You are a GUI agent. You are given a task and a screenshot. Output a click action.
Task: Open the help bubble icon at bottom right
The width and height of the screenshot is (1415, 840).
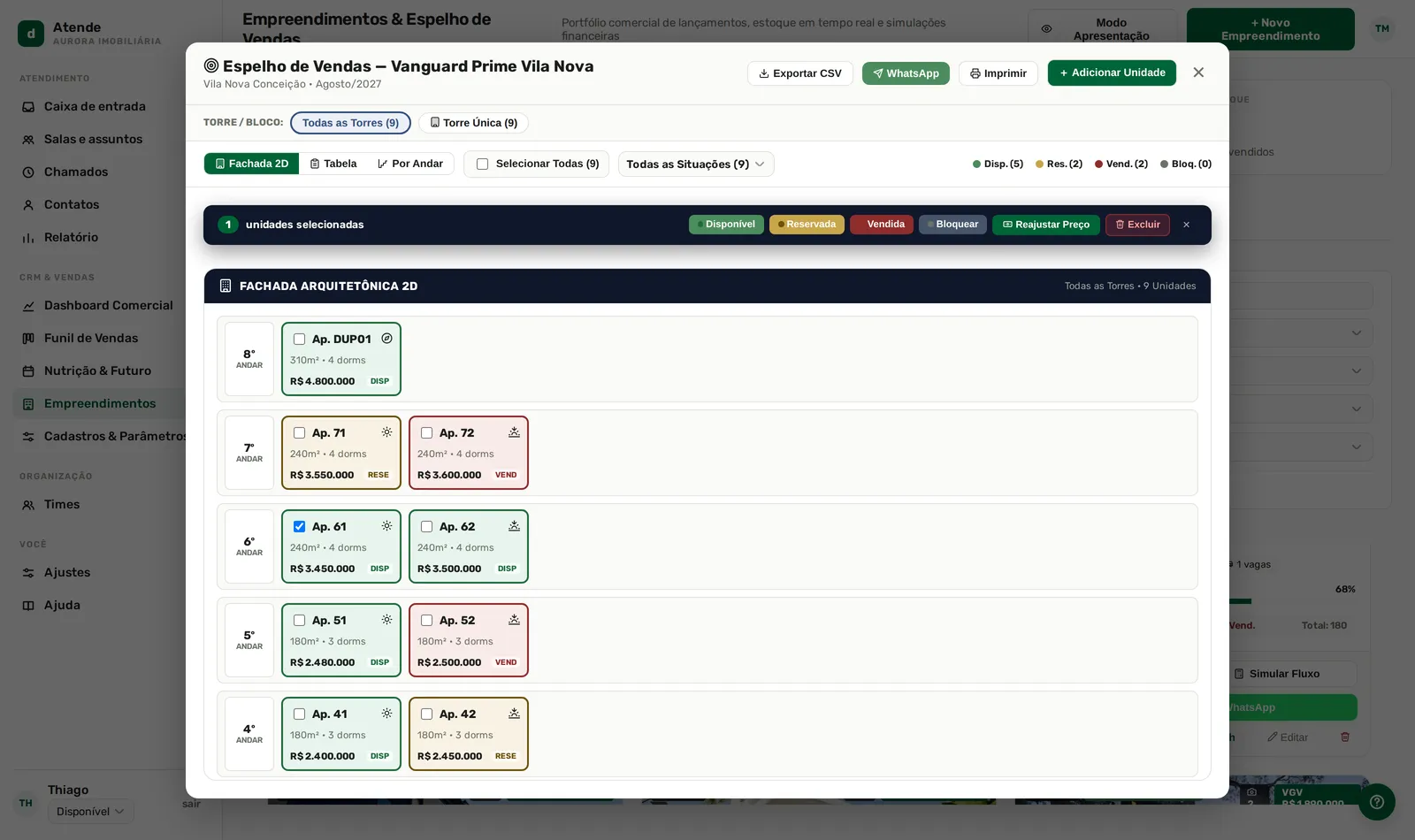pos(1377,802)
